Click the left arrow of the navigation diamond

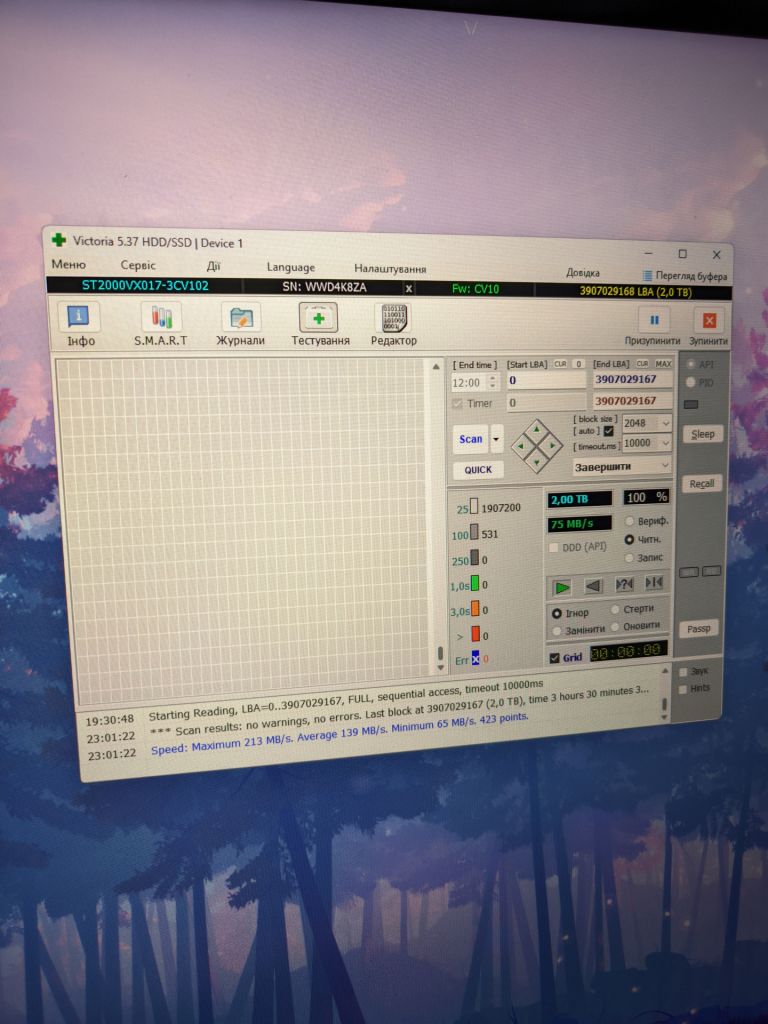(x=520, y=447)
